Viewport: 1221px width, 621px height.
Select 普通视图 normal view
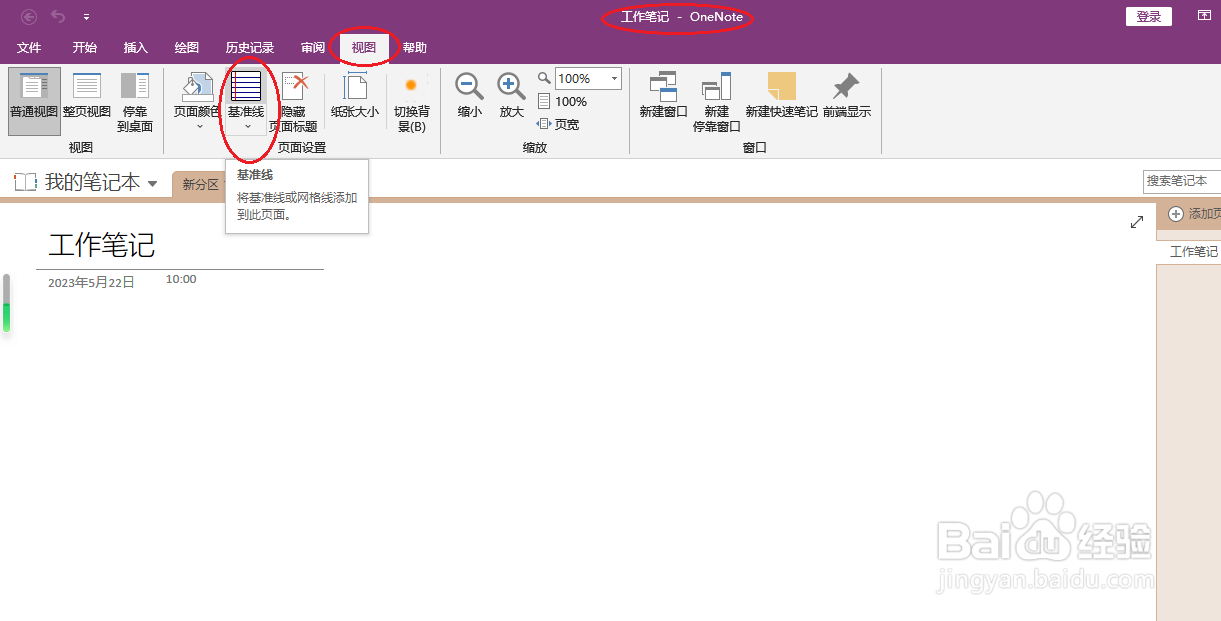coord(34,99)
